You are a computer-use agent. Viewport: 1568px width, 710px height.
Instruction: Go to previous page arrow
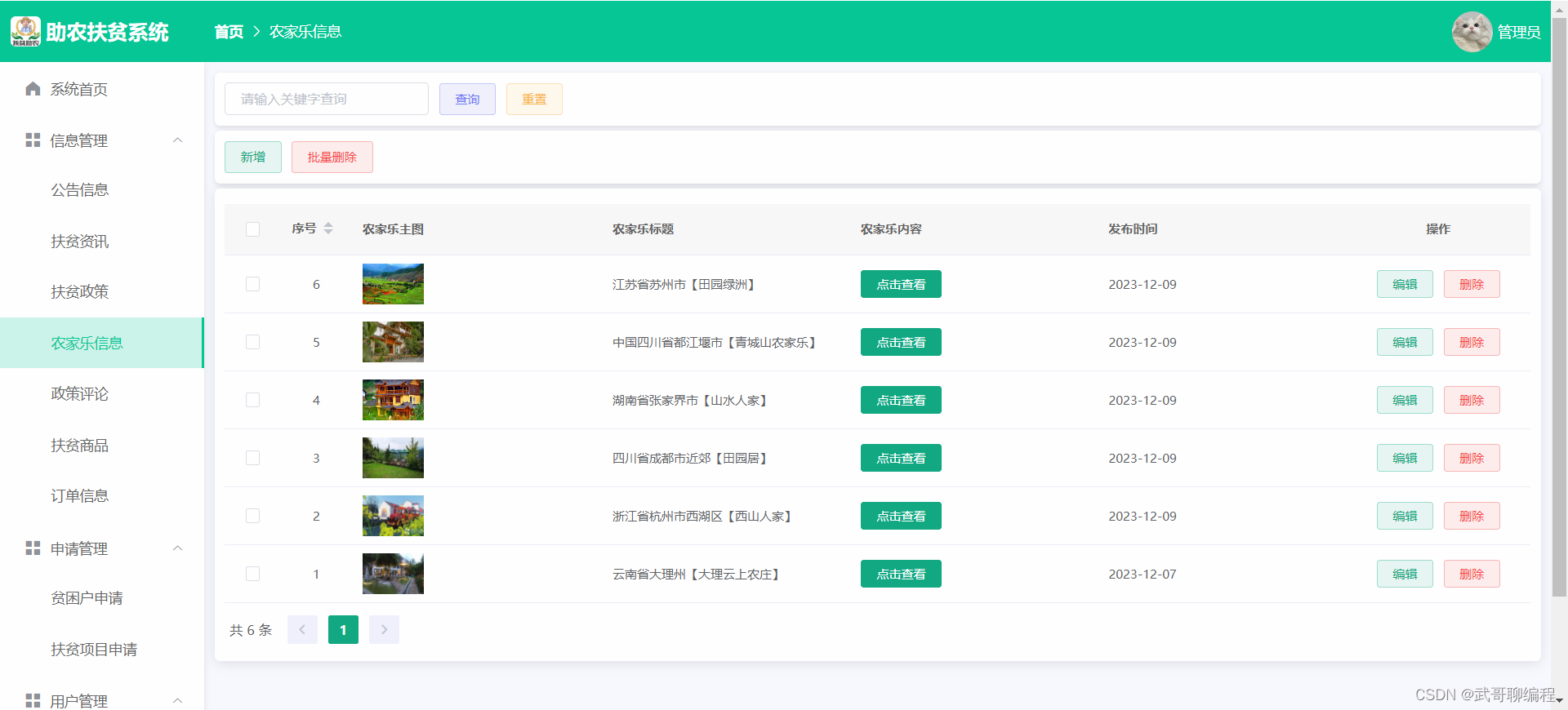(302, 629)
